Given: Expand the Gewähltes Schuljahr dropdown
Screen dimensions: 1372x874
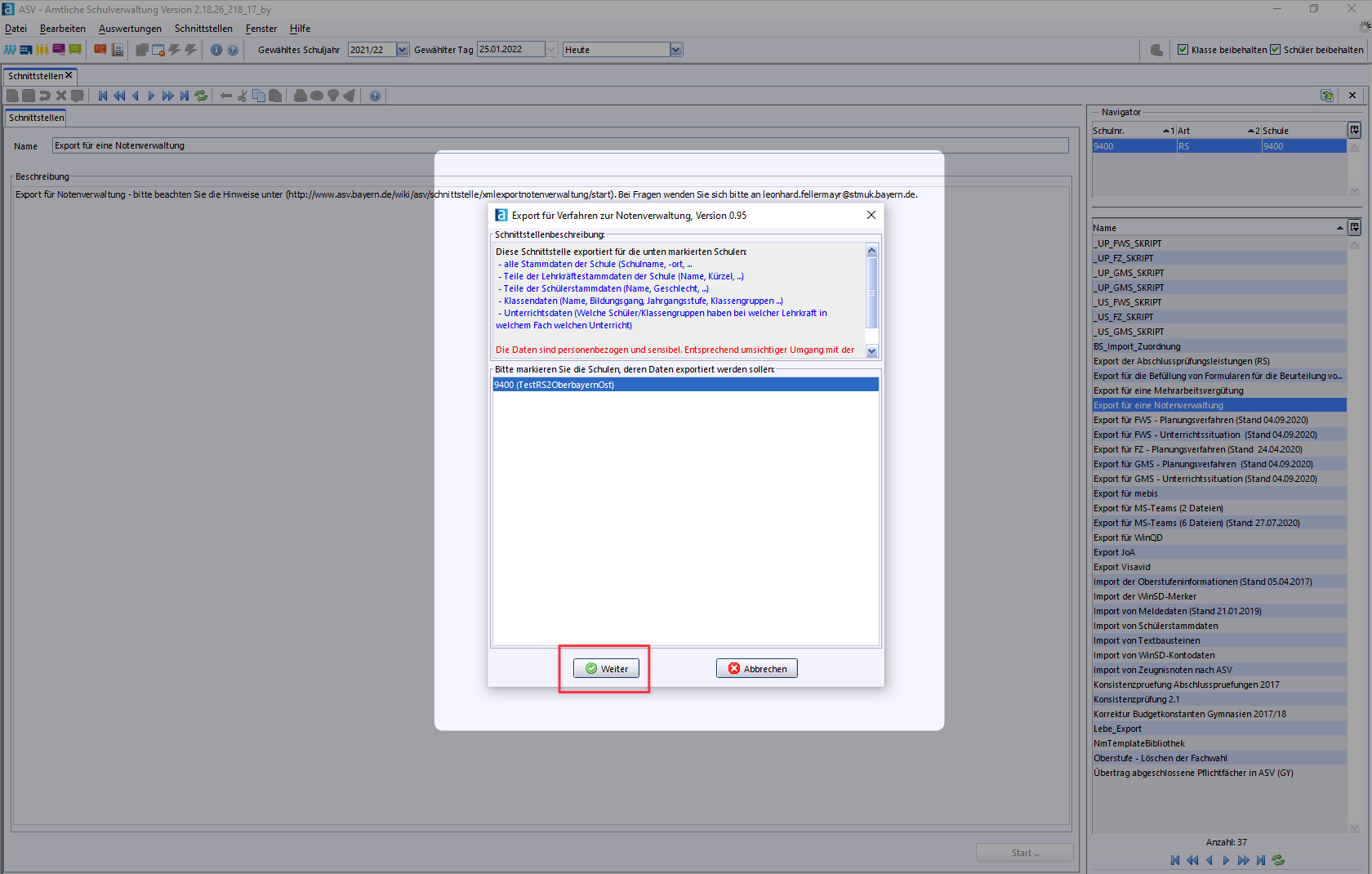Looking at the screenshot, I should 403,50.
